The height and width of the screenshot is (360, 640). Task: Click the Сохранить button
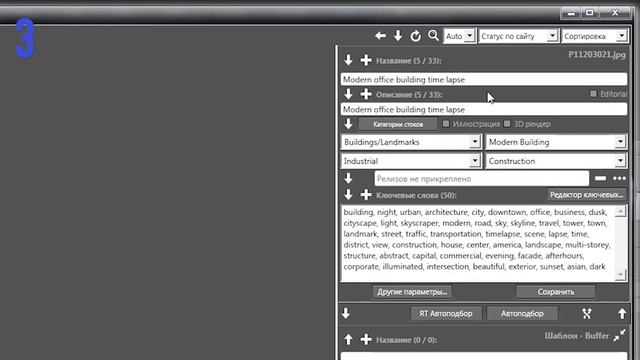pos(556,292)
